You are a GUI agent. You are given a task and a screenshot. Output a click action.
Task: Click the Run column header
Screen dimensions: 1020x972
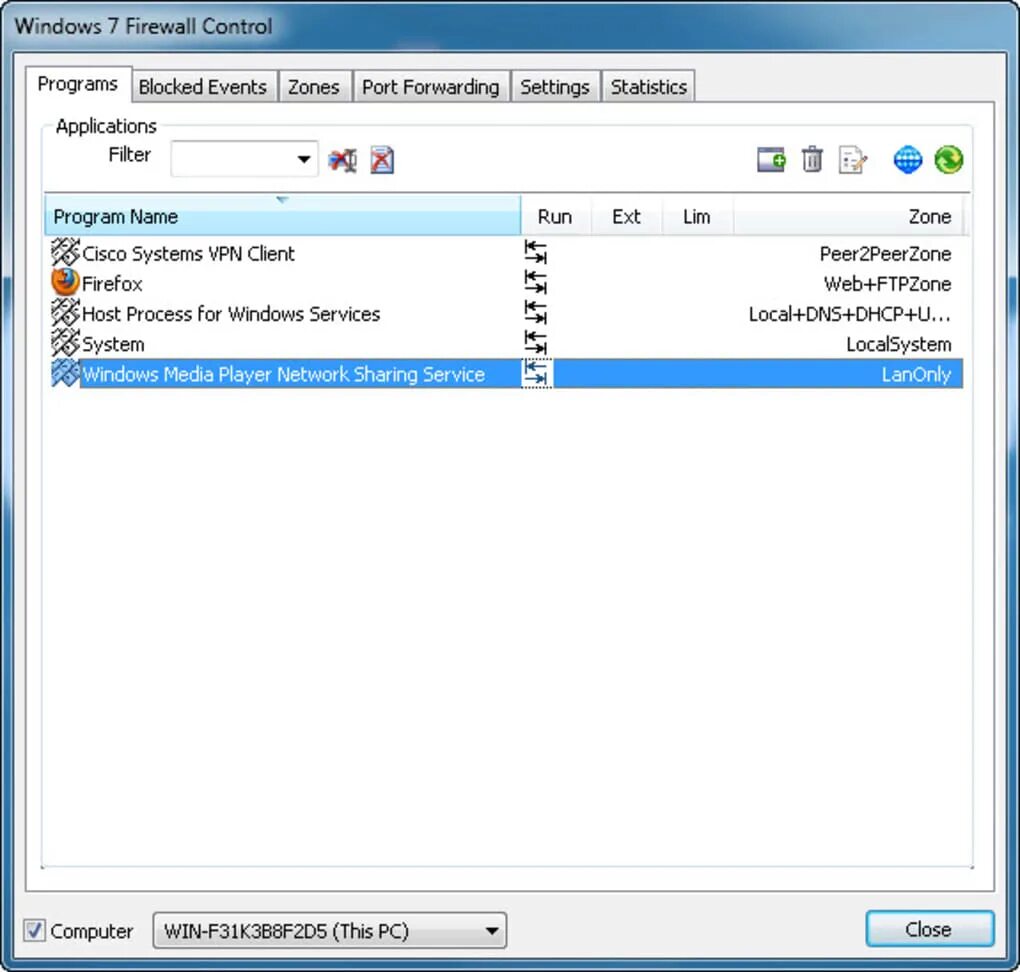[x=556, y=216]
